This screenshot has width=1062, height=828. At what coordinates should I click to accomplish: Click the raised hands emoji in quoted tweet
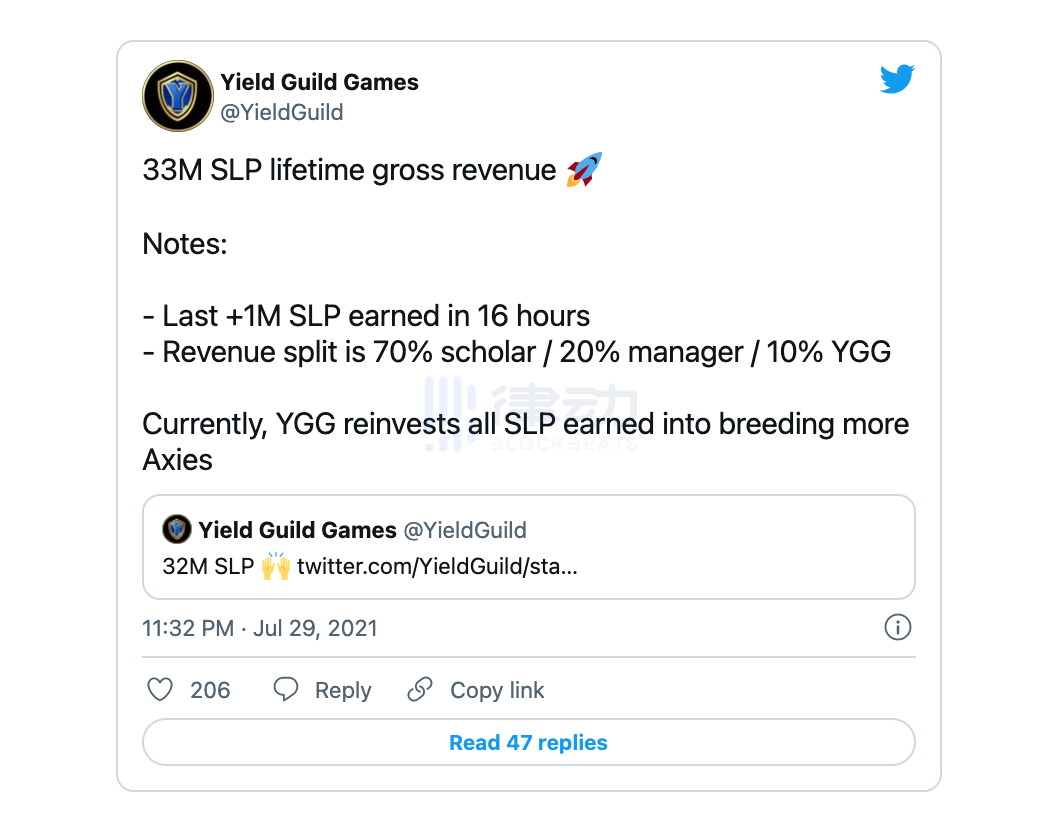pyautogui.click(x=276, y=566)
